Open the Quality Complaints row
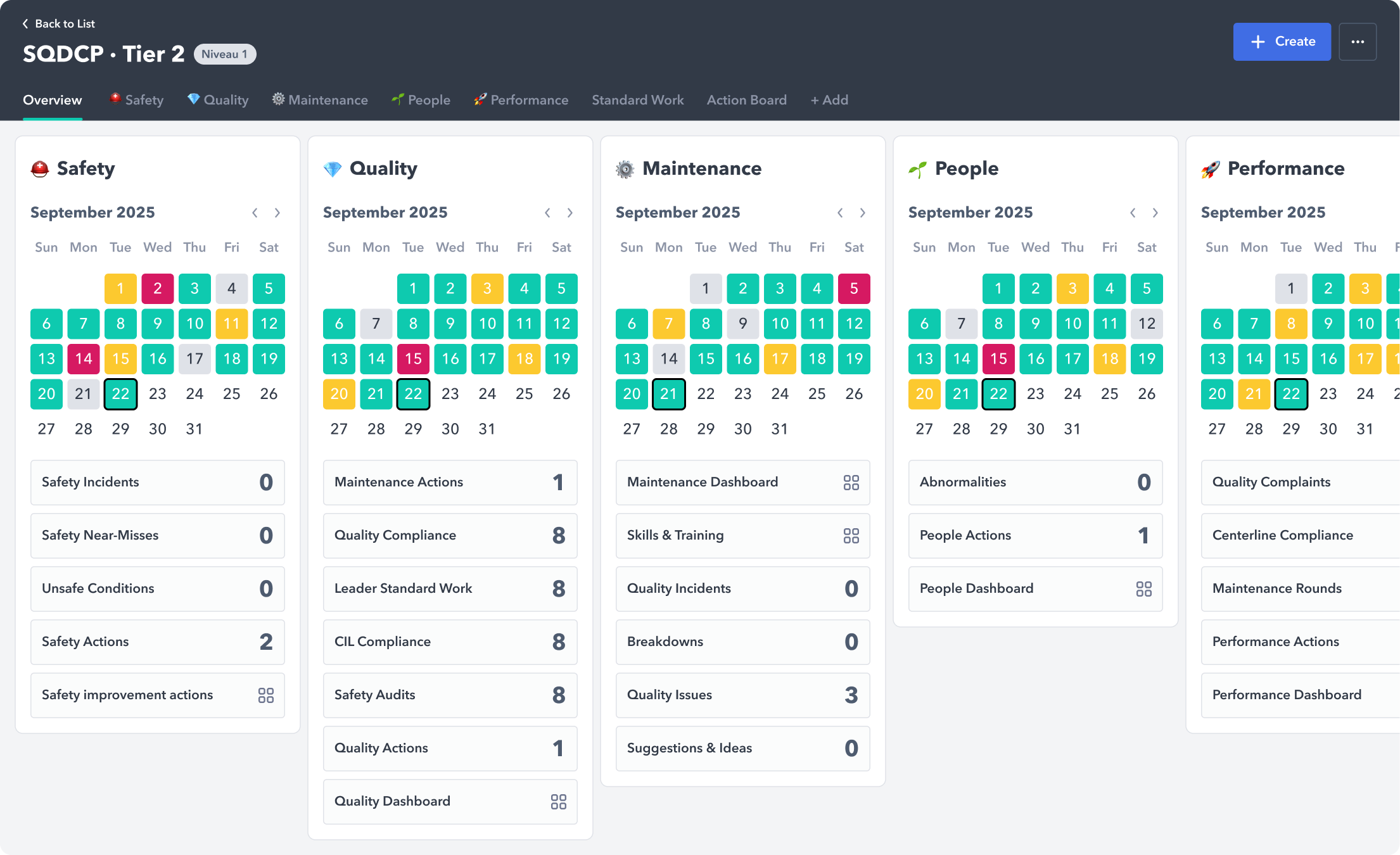The width and height of the screenshot is (1400, 855). tap(1301, 483)
